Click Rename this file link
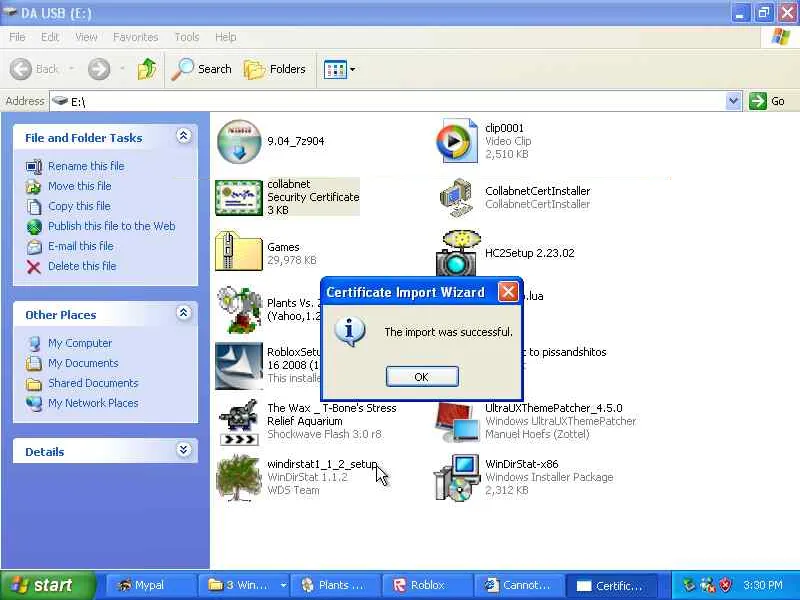Screen dimensions: 800x600 coord(86,166)
